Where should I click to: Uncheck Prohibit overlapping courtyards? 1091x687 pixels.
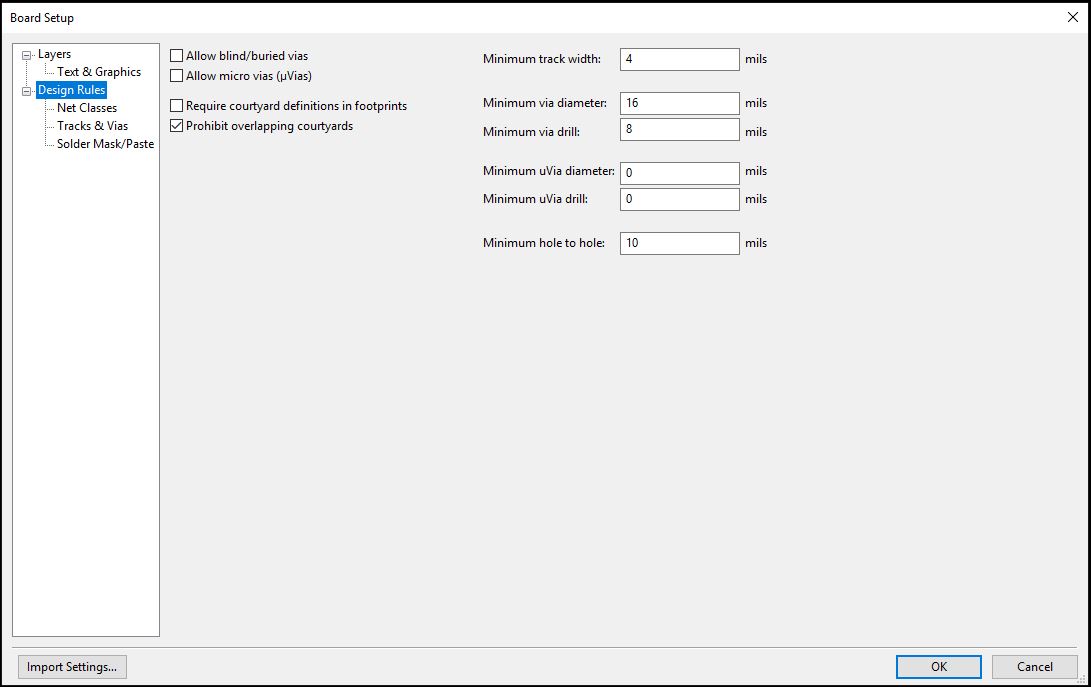click(177, 126)
